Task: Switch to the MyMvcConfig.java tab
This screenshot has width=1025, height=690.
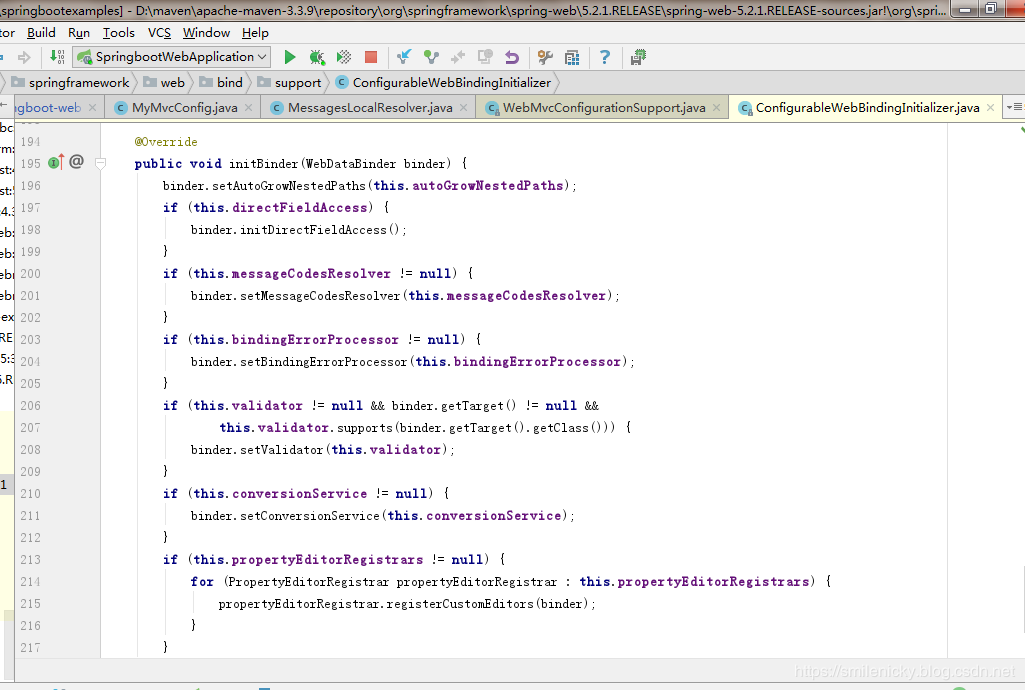Action: (x=184, y=108)
